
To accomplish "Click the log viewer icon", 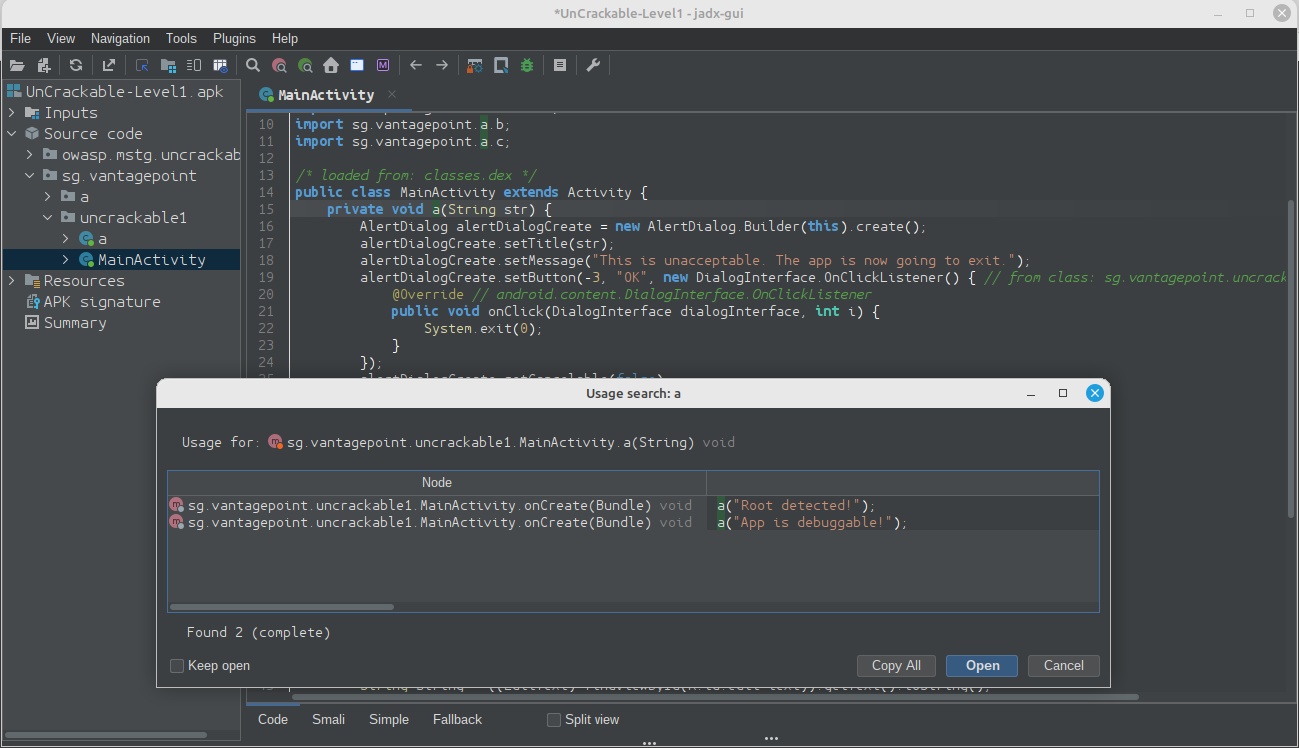I will click(560, 66).
